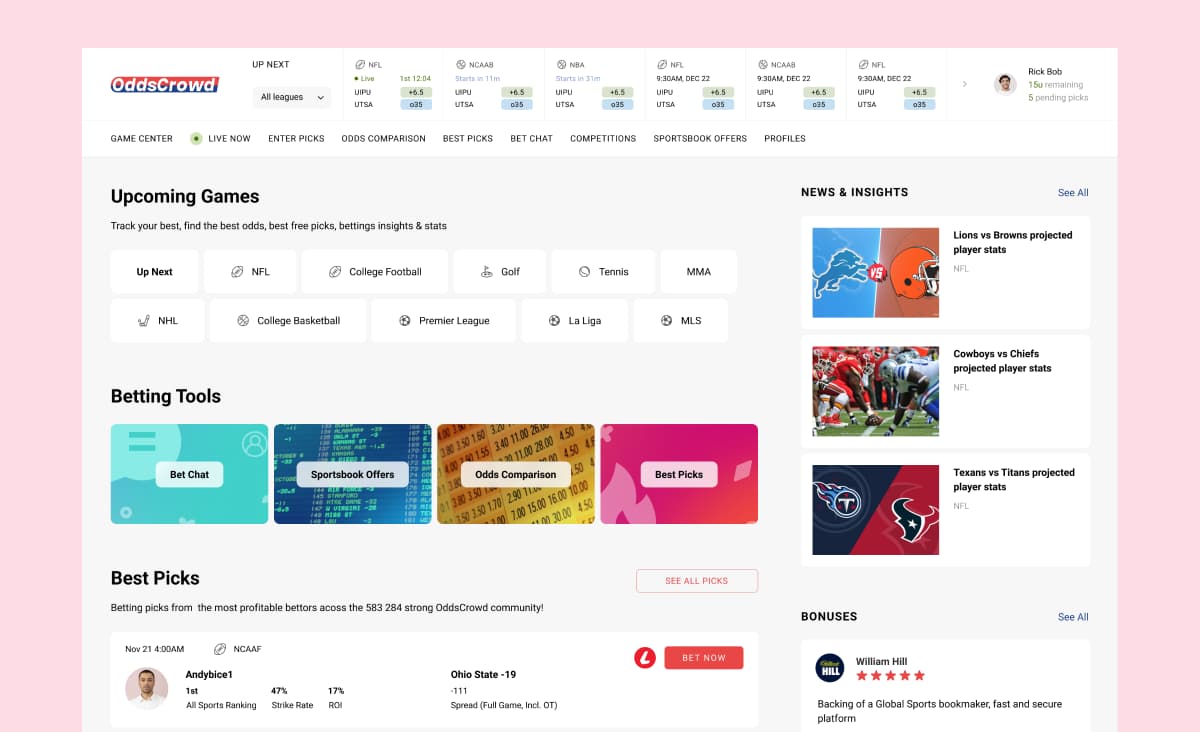1200x732 pixels.
Task: Click the green Live Now indicator dot
Action: click(196, 138)
